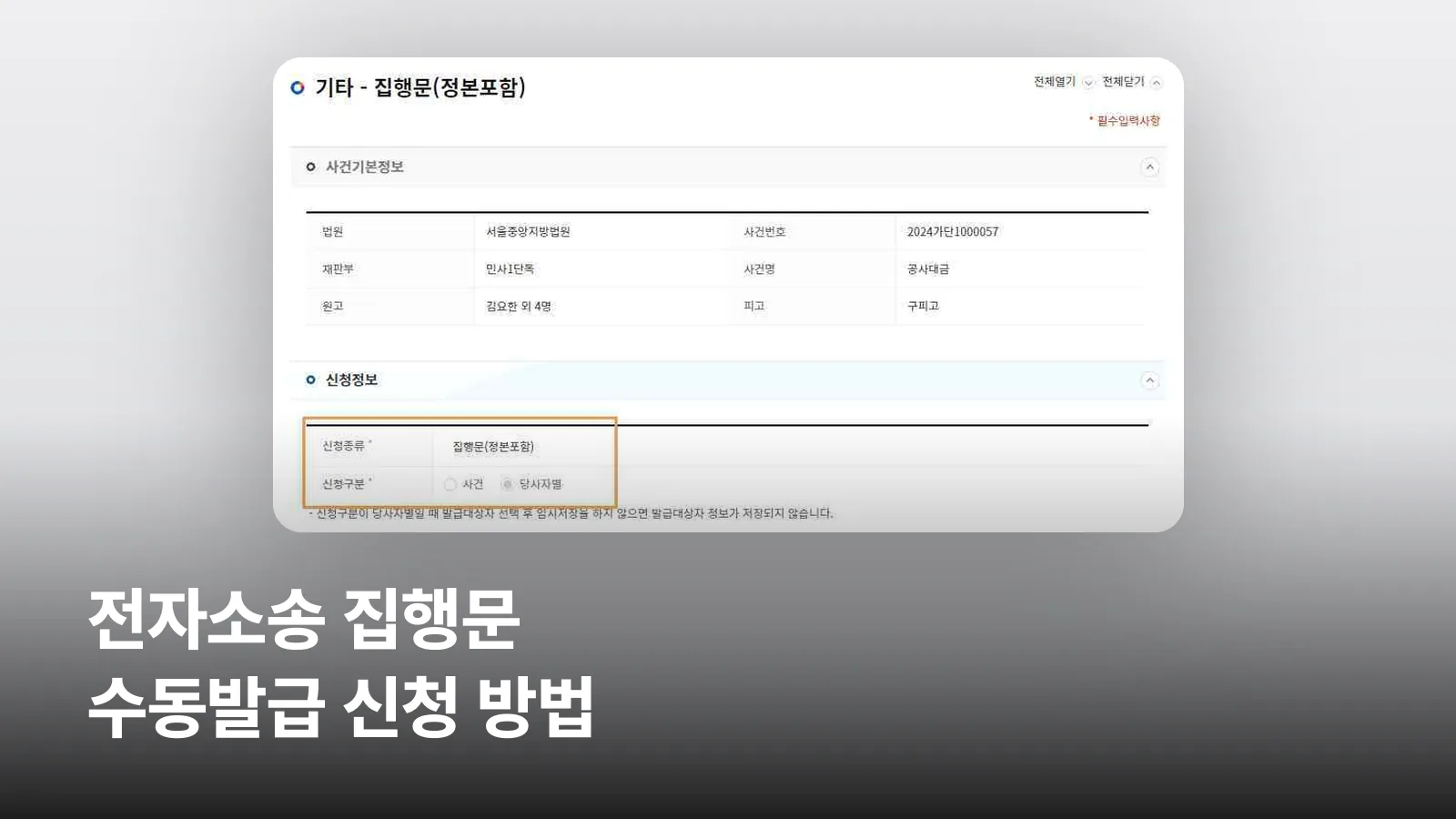The height and width of the screenshot is (819, 1456).
Task: Click the 신청종류 field label
Action: coord(343,446)
